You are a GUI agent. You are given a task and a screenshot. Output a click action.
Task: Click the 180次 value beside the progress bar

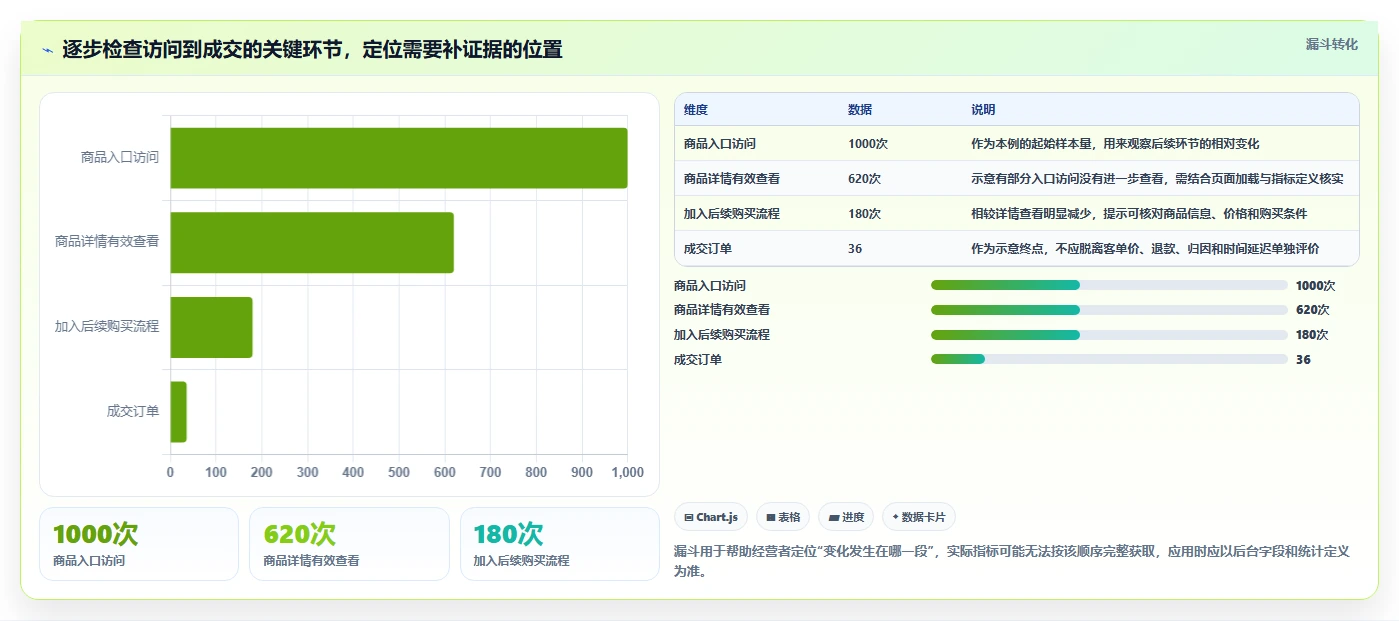1312,335
